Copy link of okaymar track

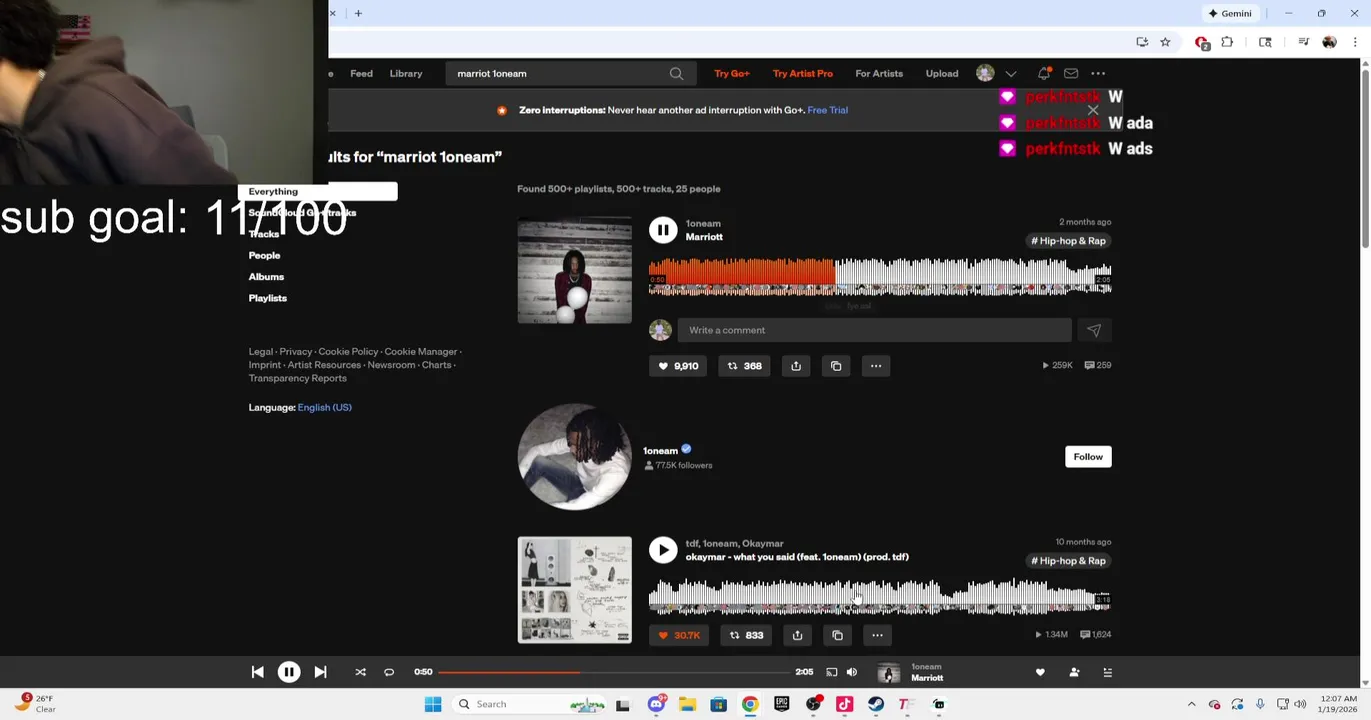point(837,635)
